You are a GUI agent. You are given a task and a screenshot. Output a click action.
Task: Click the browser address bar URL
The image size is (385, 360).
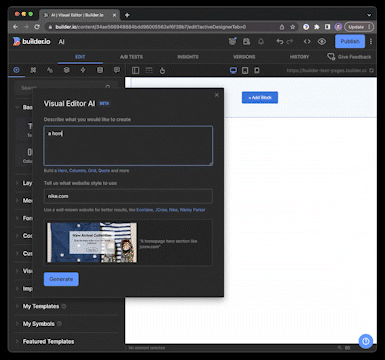pos(150,27)
